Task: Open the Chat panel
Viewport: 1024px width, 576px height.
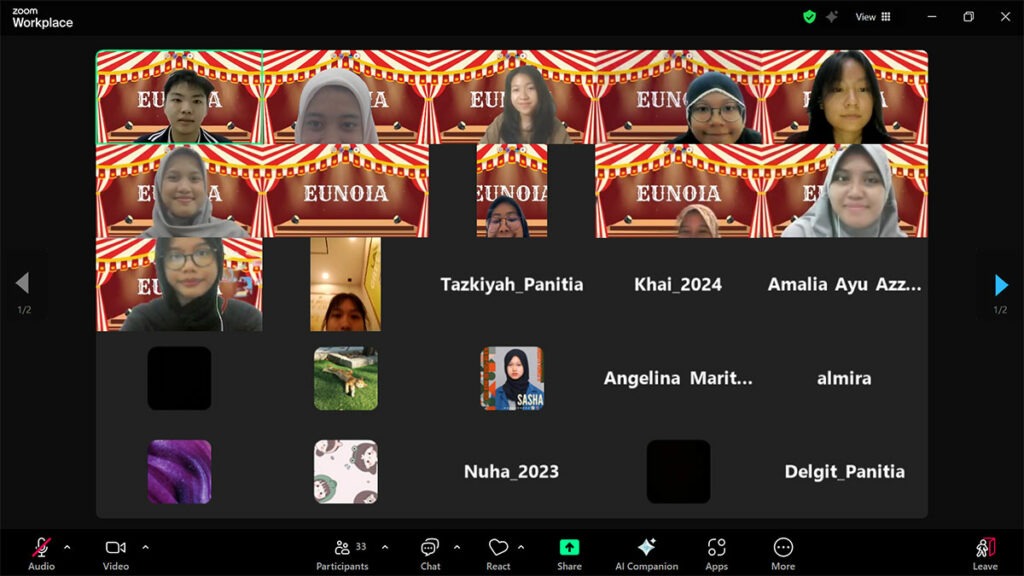Action: (x=430, y=551)
